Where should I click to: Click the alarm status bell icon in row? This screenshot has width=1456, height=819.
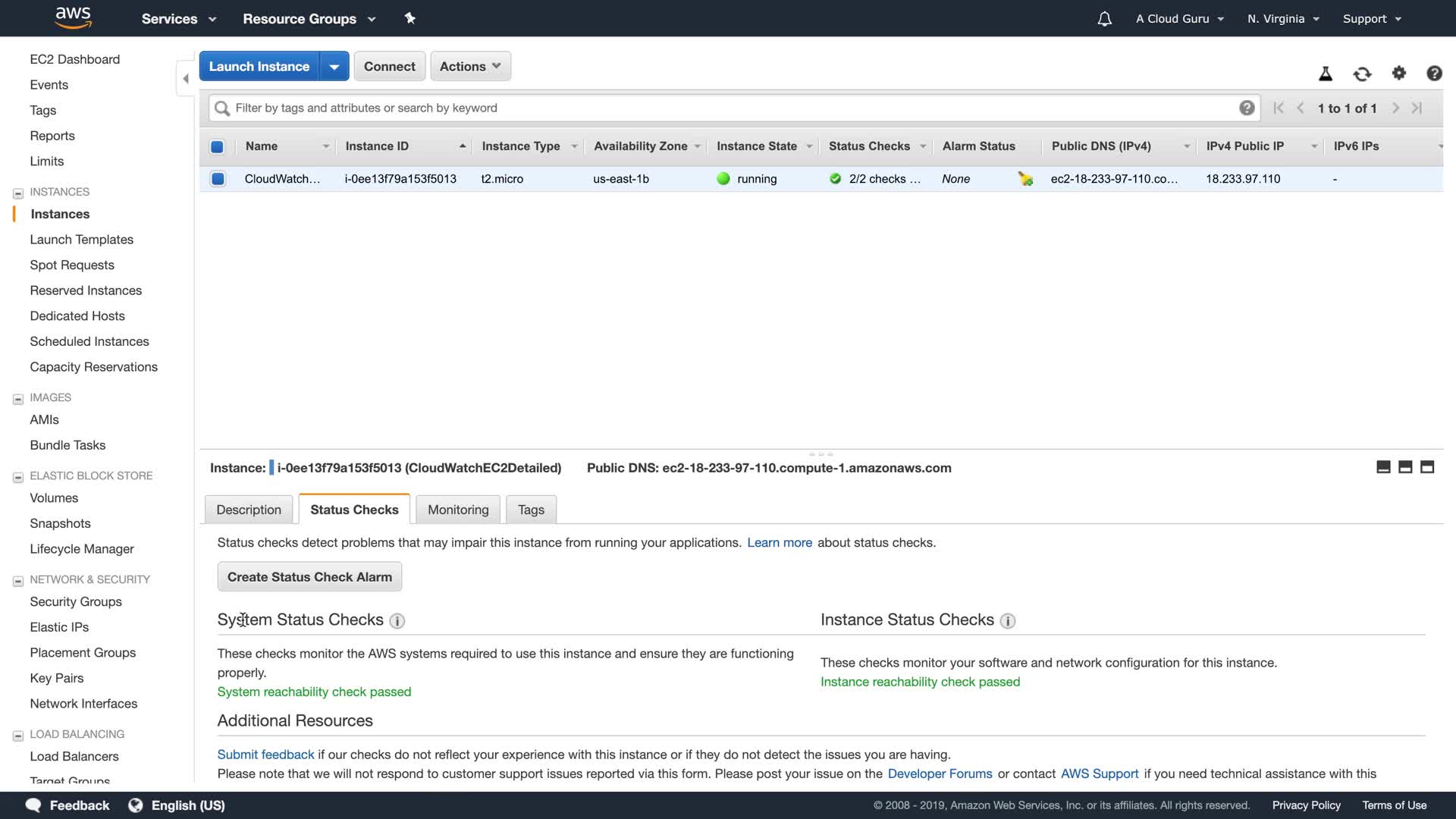pyautogui.click(x=1025, y=179)
